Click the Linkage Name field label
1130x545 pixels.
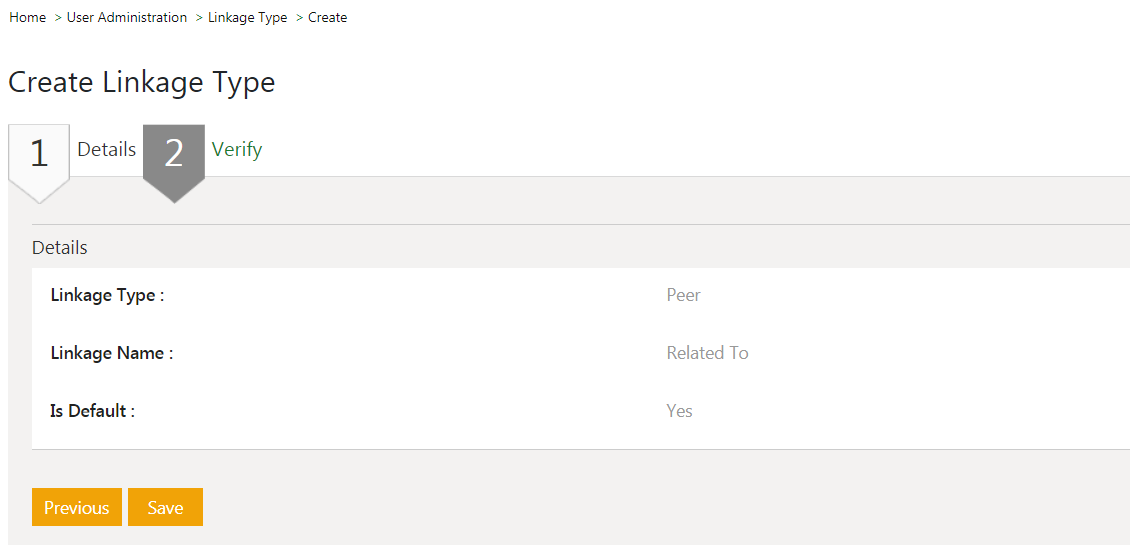pos(111,354)
